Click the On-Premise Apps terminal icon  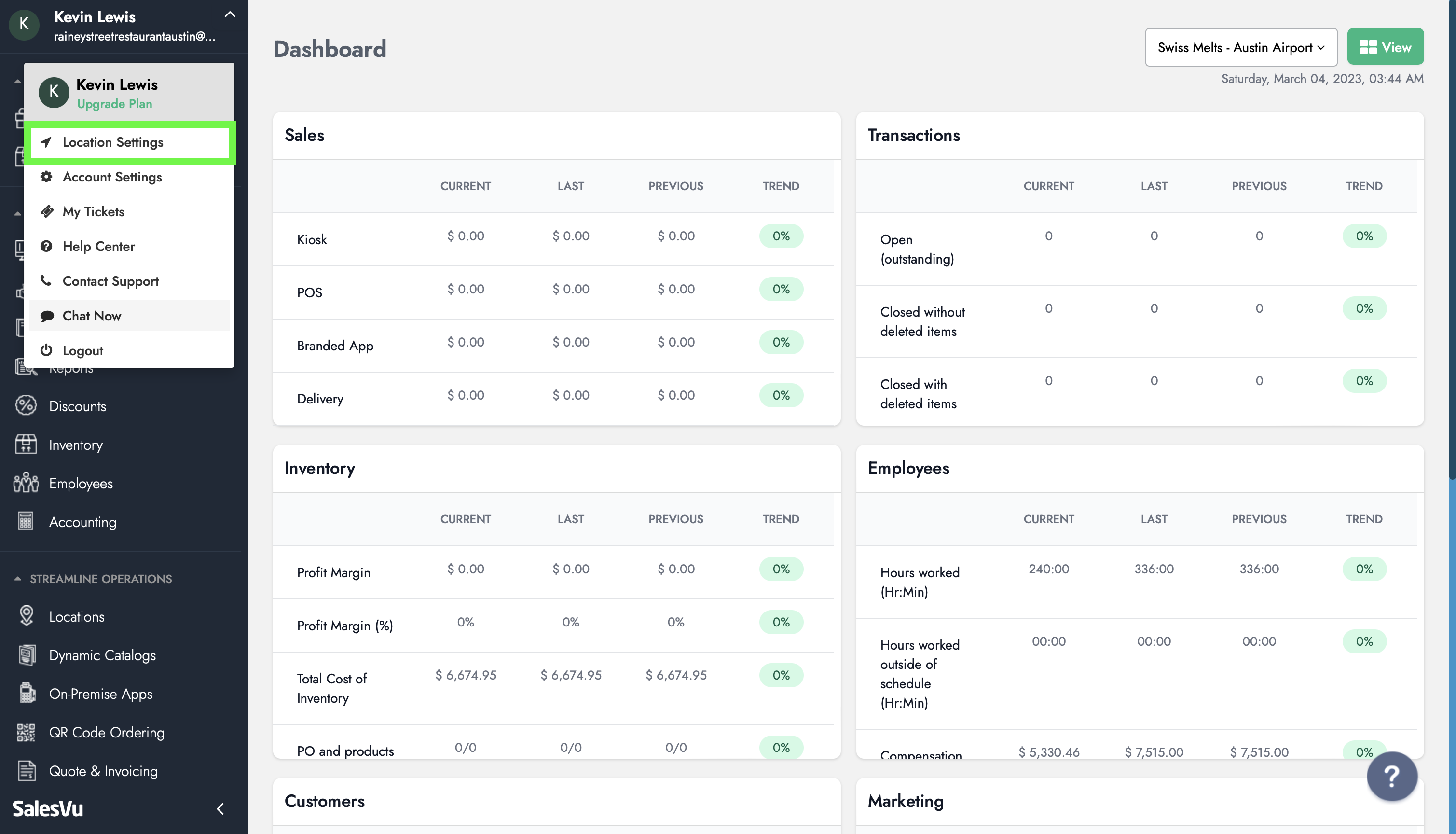coord(27,693)
